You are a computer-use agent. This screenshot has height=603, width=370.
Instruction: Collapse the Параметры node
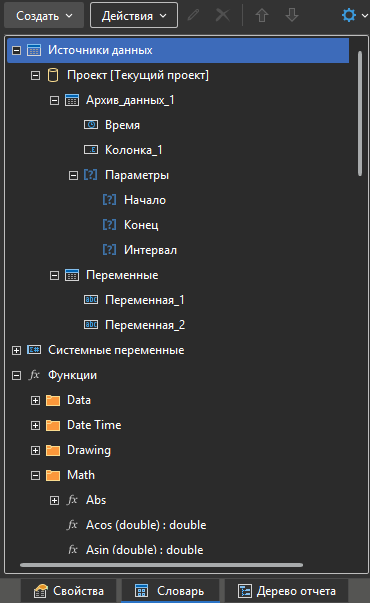point(73,176)
